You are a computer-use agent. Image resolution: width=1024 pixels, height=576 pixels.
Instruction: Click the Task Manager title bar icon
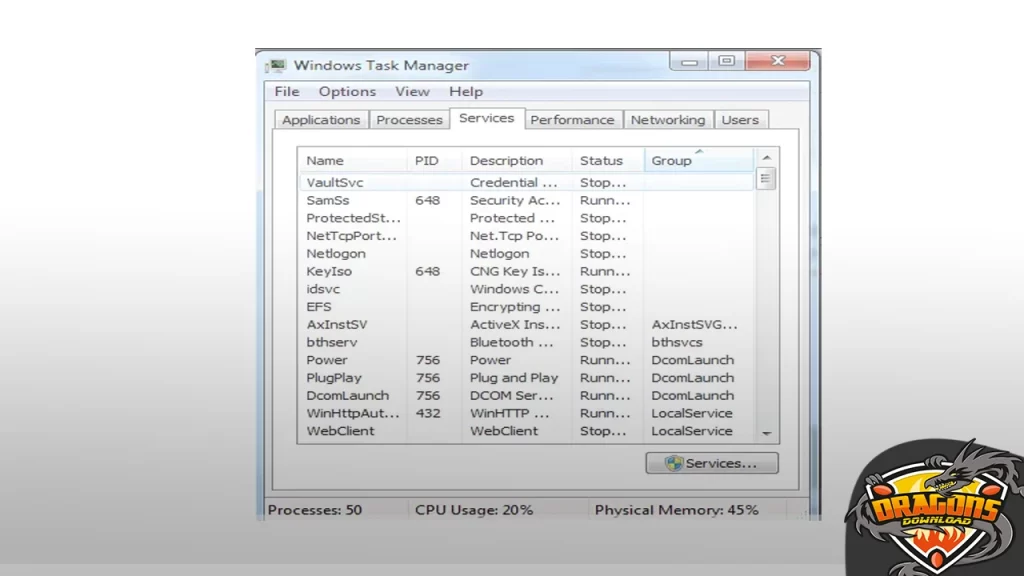pyautogui.click(x=275, y=65)
